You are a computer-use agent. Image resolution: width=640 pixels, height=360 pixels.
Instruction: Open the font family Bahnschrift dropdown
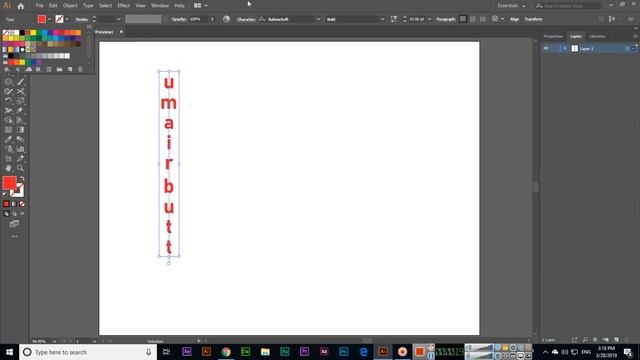pos(318,19)
